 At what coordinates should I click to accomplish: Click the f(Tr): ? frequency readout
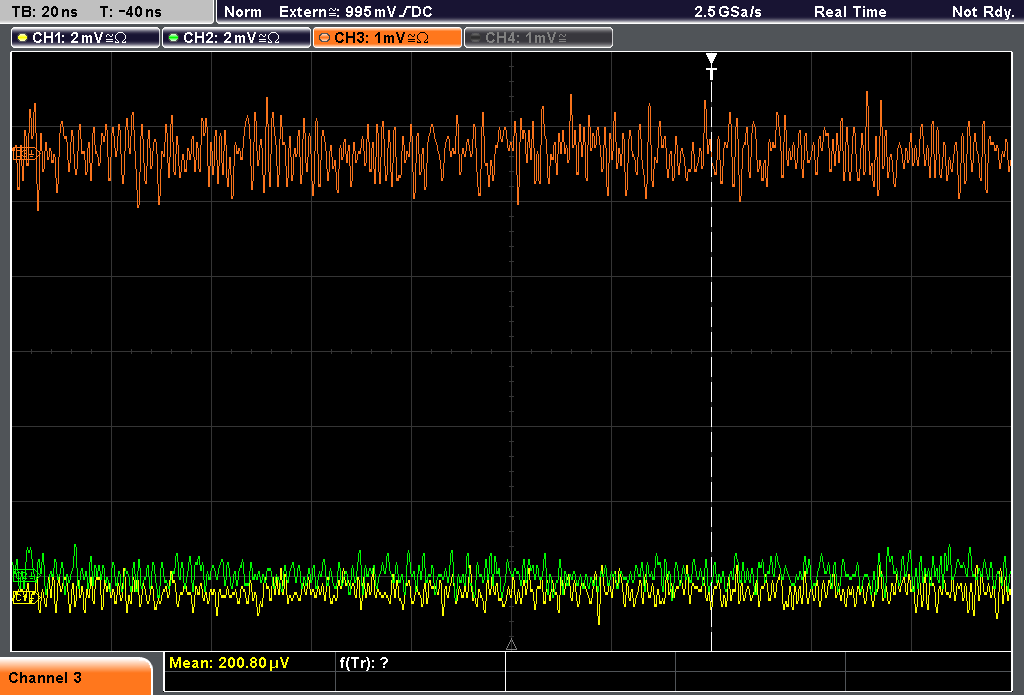click(364, 663)
